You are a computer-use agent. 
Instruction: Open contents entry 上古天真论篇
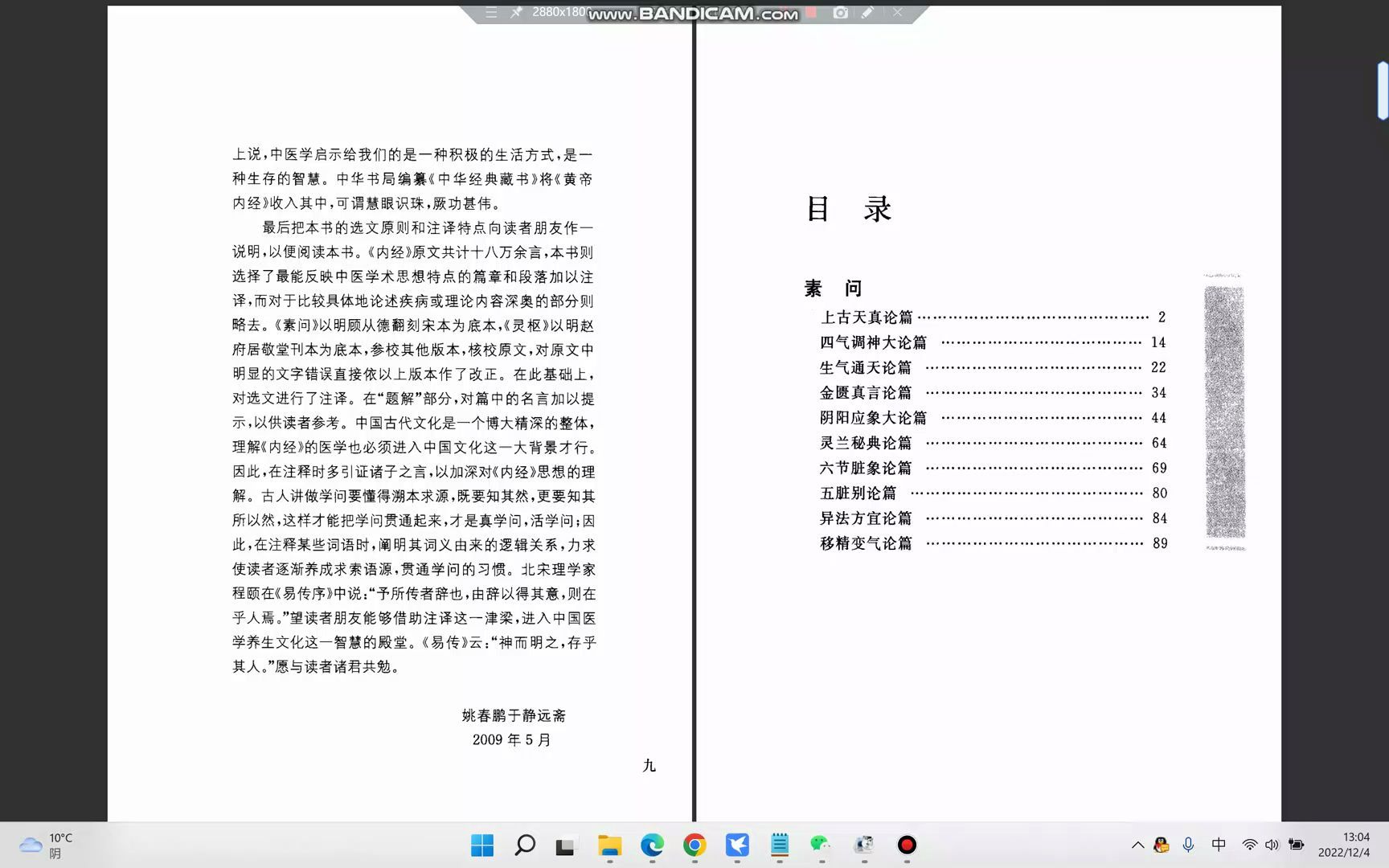click(993, 317)
